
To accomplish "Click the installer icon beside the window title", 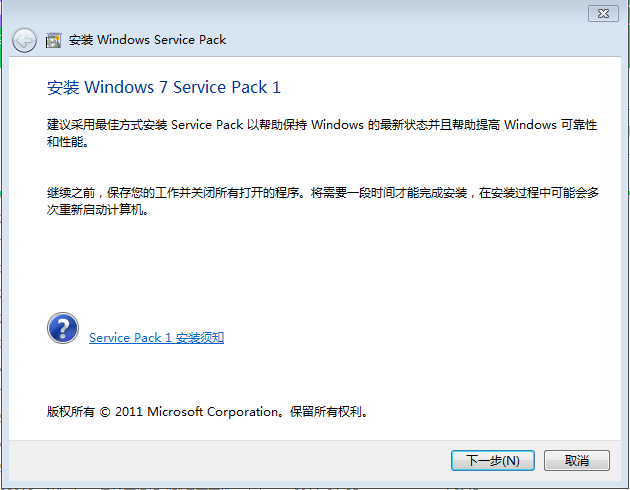I will tap(53, 41).
